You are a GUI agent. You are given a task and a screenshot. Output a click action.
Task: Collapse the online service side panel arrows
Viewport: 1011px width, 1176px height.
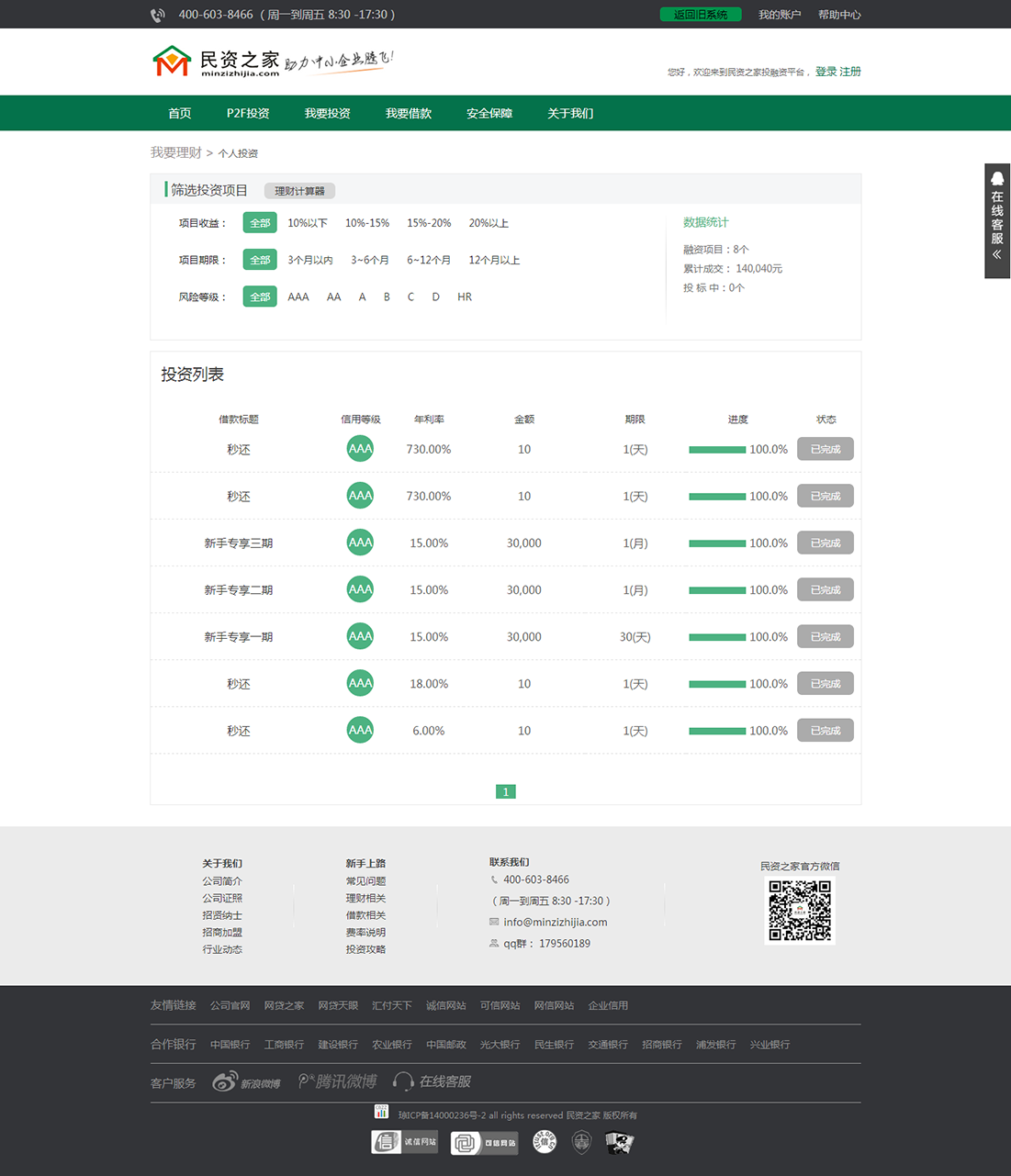997,254
